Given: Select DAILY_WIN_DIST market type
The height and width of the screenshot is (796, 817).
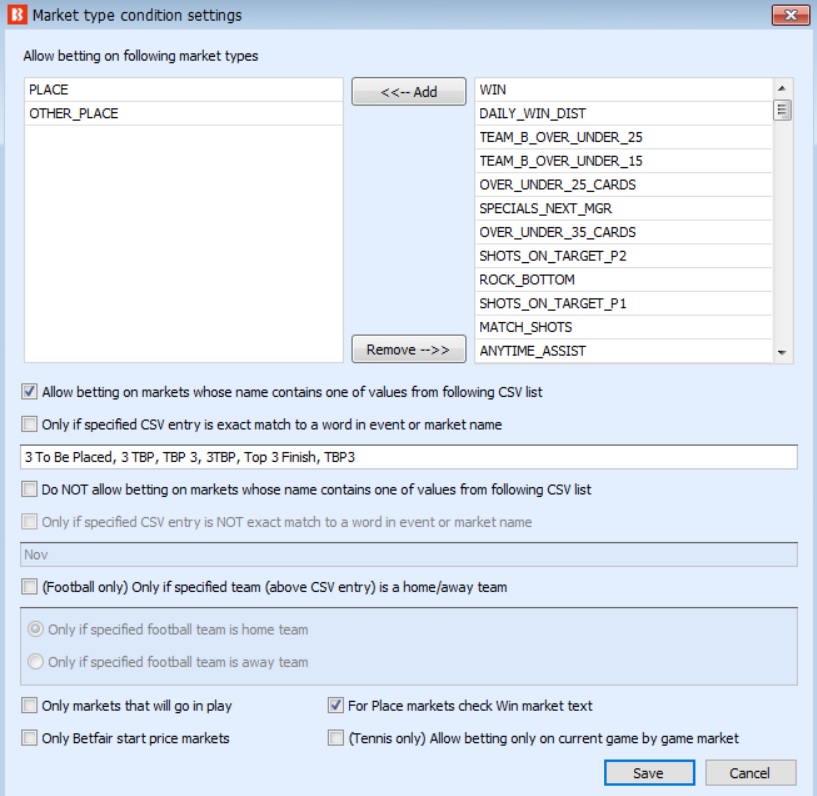Looking at the screenshot, I should point(623,114).
